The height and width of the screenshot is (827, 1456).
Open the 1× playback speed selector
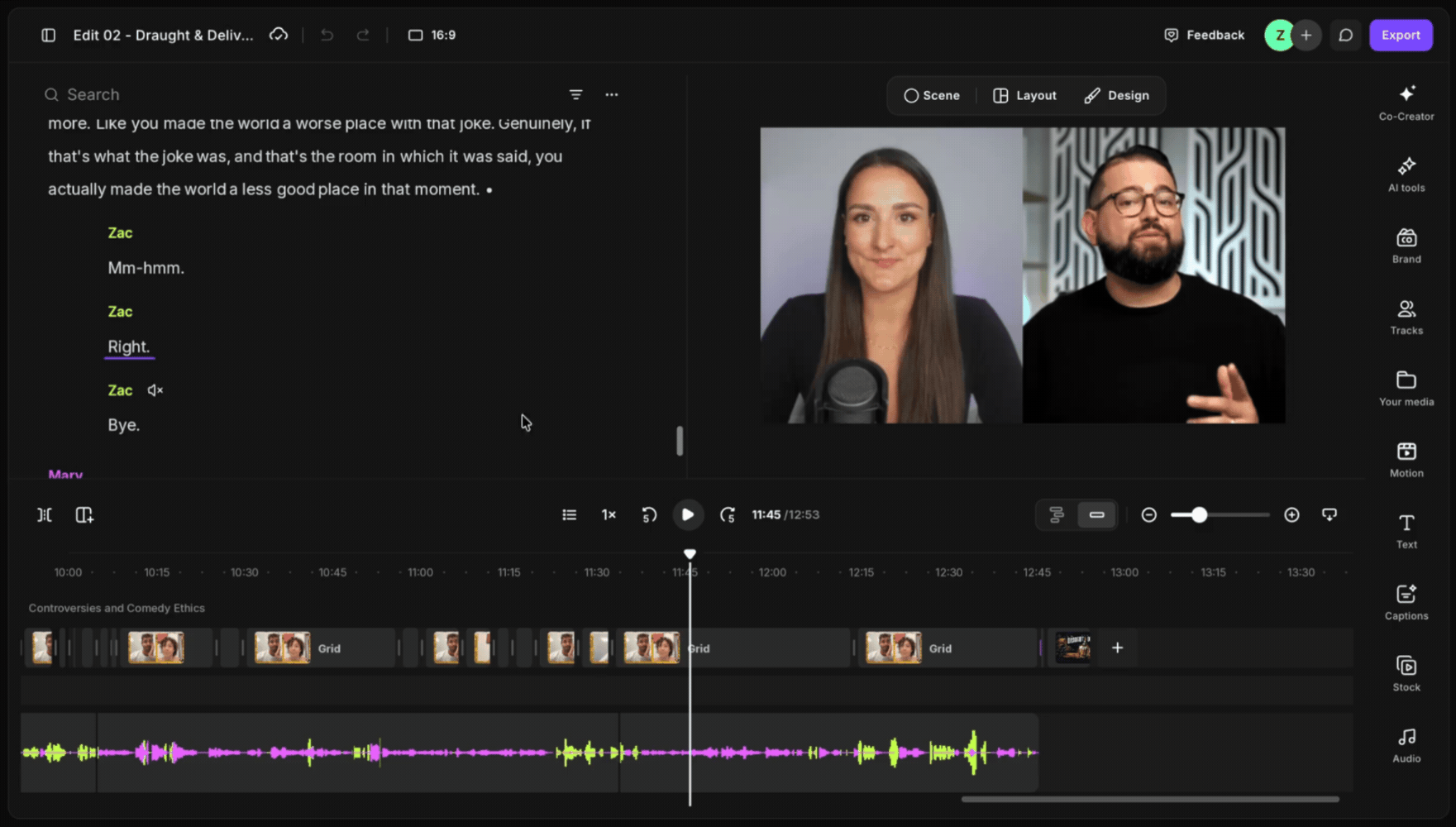coord(609,514)
